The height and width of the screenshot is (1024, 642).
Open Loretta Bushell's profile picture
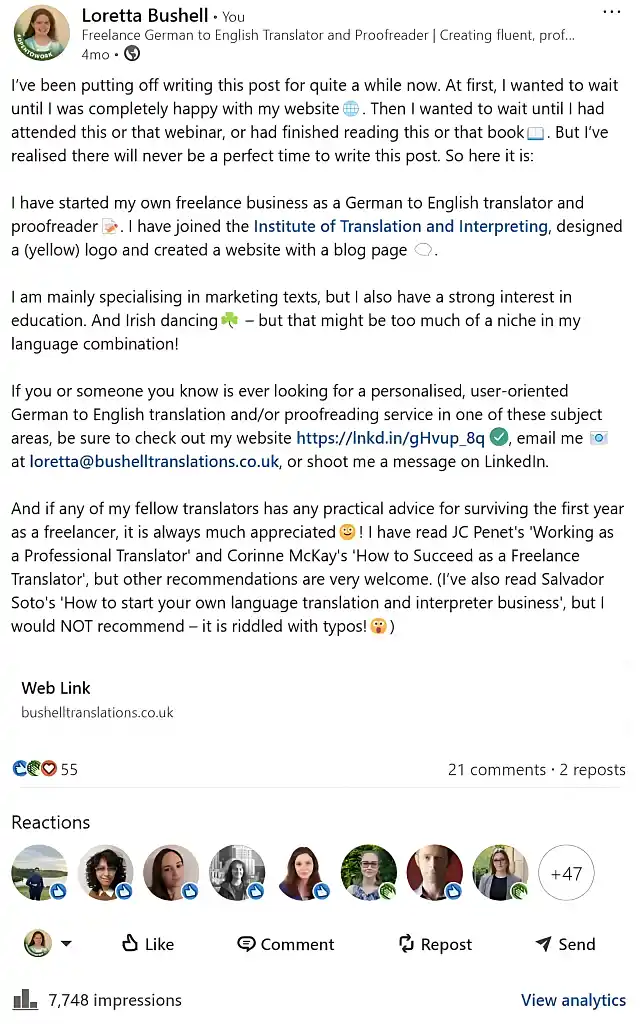[41, 33]
